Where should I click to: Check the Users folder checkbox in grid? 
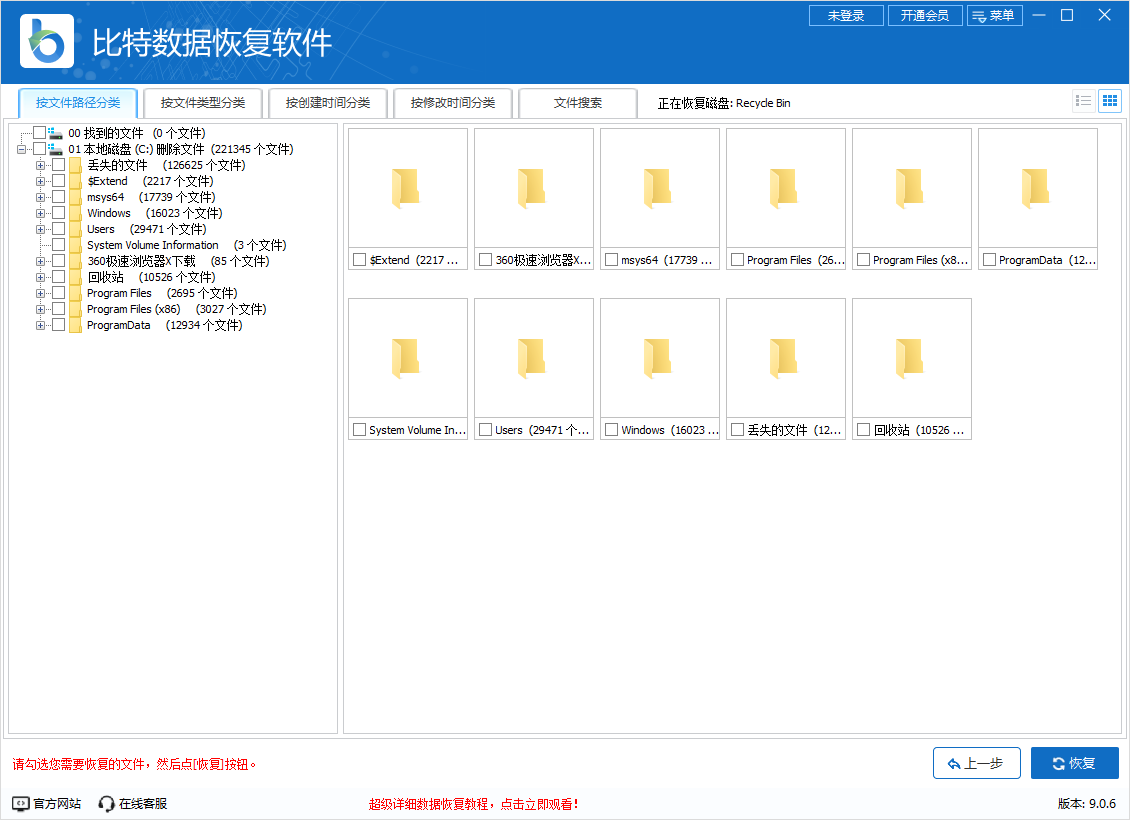[485, 429]
